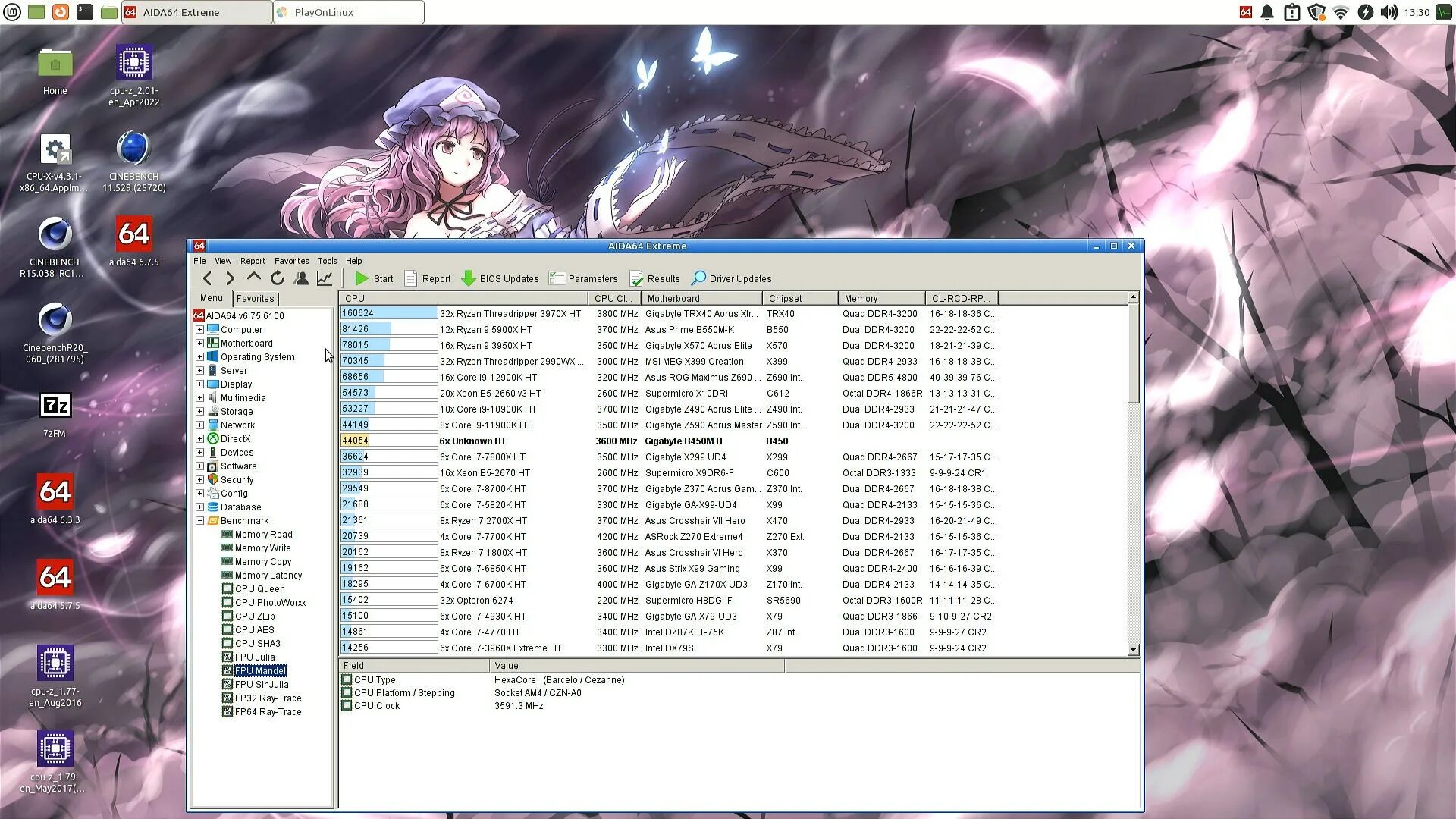Image resolution: width=1456 pixels, height=819 pixels.
Task: Toggle the CPU Platform / Stepping checkbox
Action: click(x=347, y=693)
